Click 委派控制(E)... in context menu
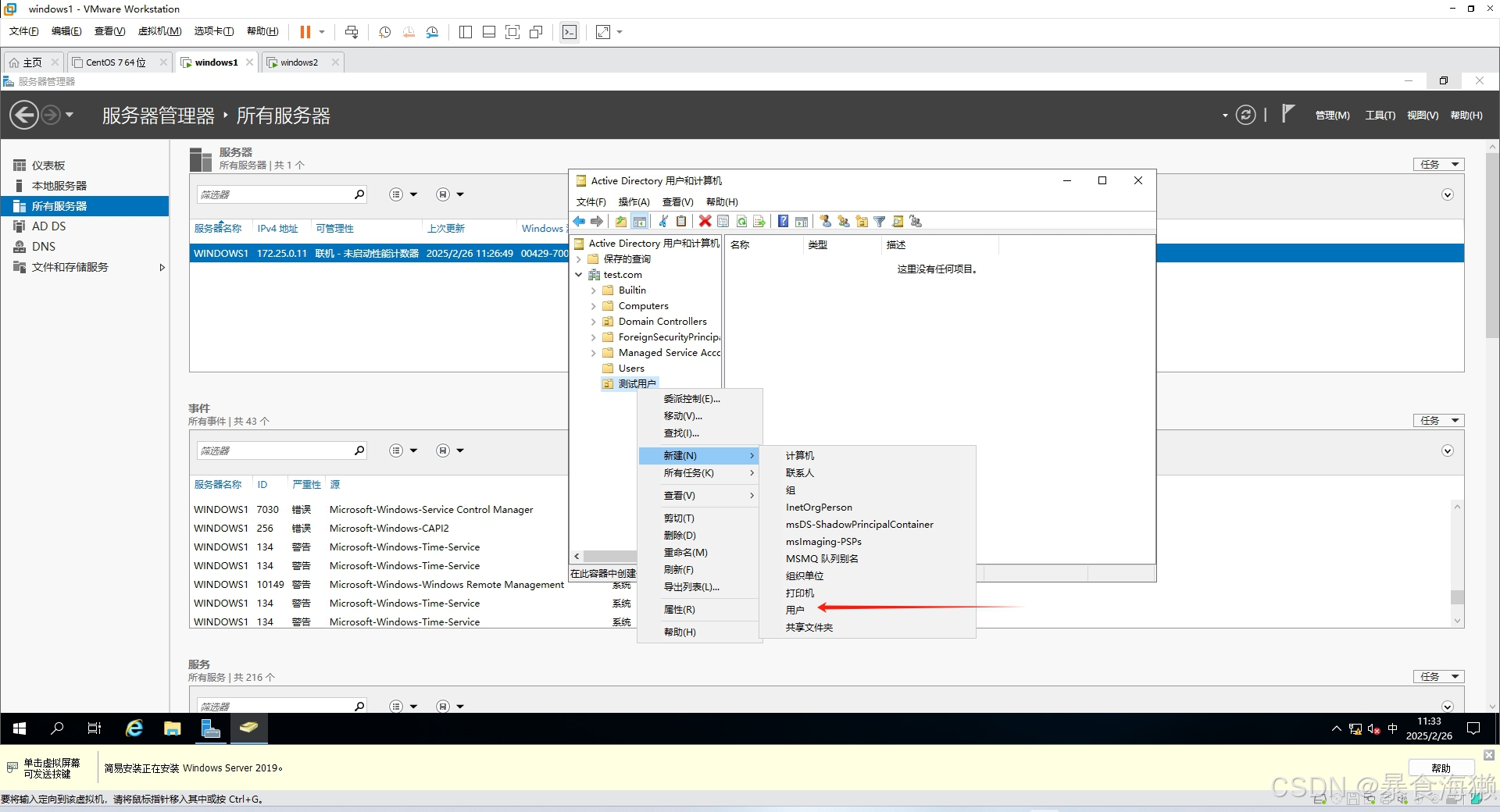Viewport: 1500px width, 812px height. tap(692, 399)
